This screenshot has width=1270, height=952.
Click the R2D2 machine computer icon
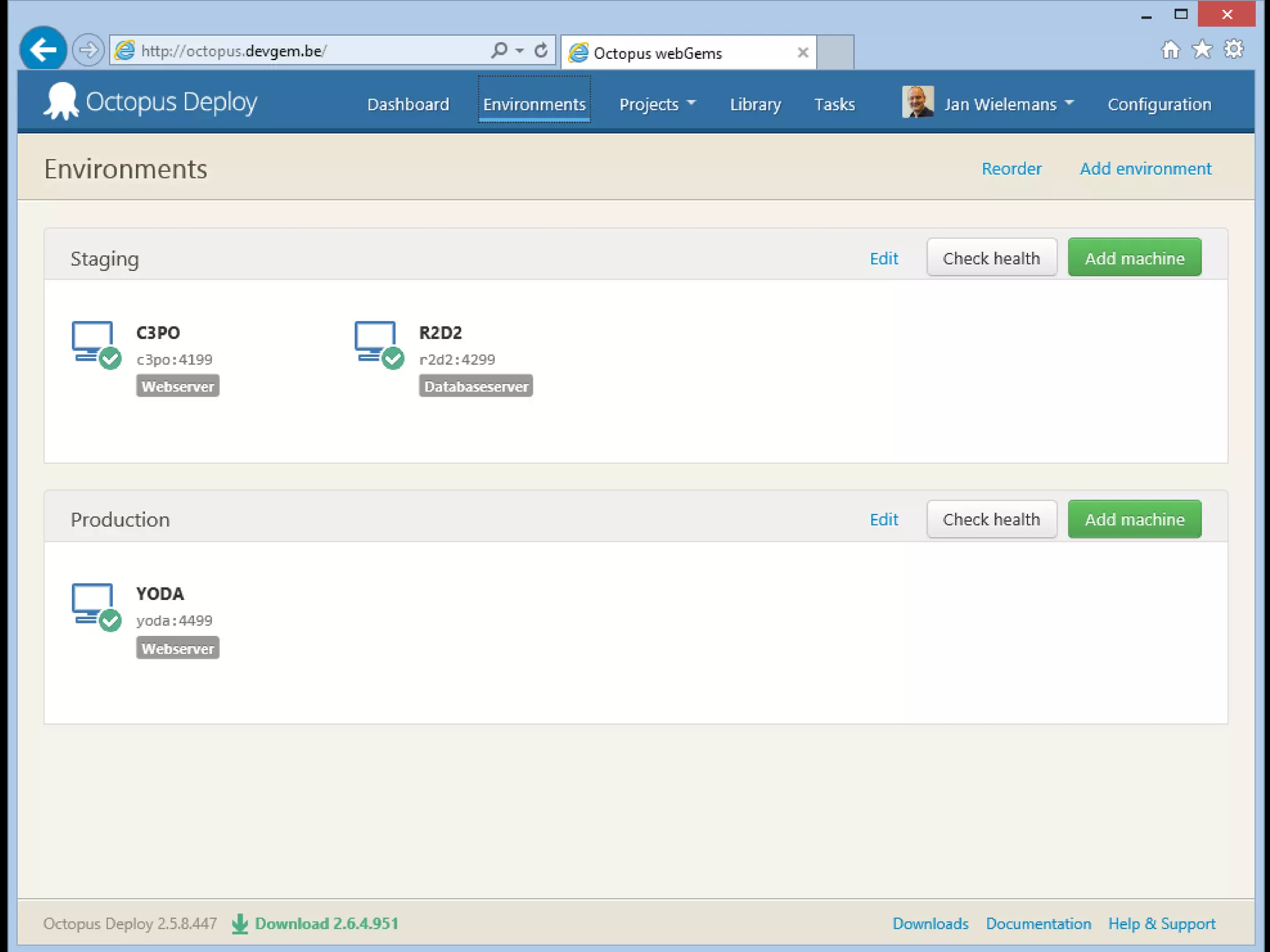tap(379, 345)
